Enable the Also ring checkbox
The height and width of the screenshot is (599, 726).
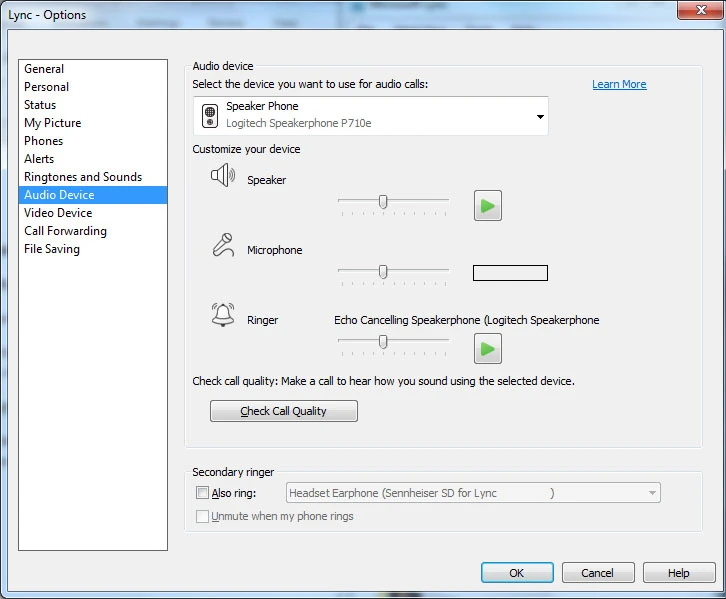(x=203, y=493)
